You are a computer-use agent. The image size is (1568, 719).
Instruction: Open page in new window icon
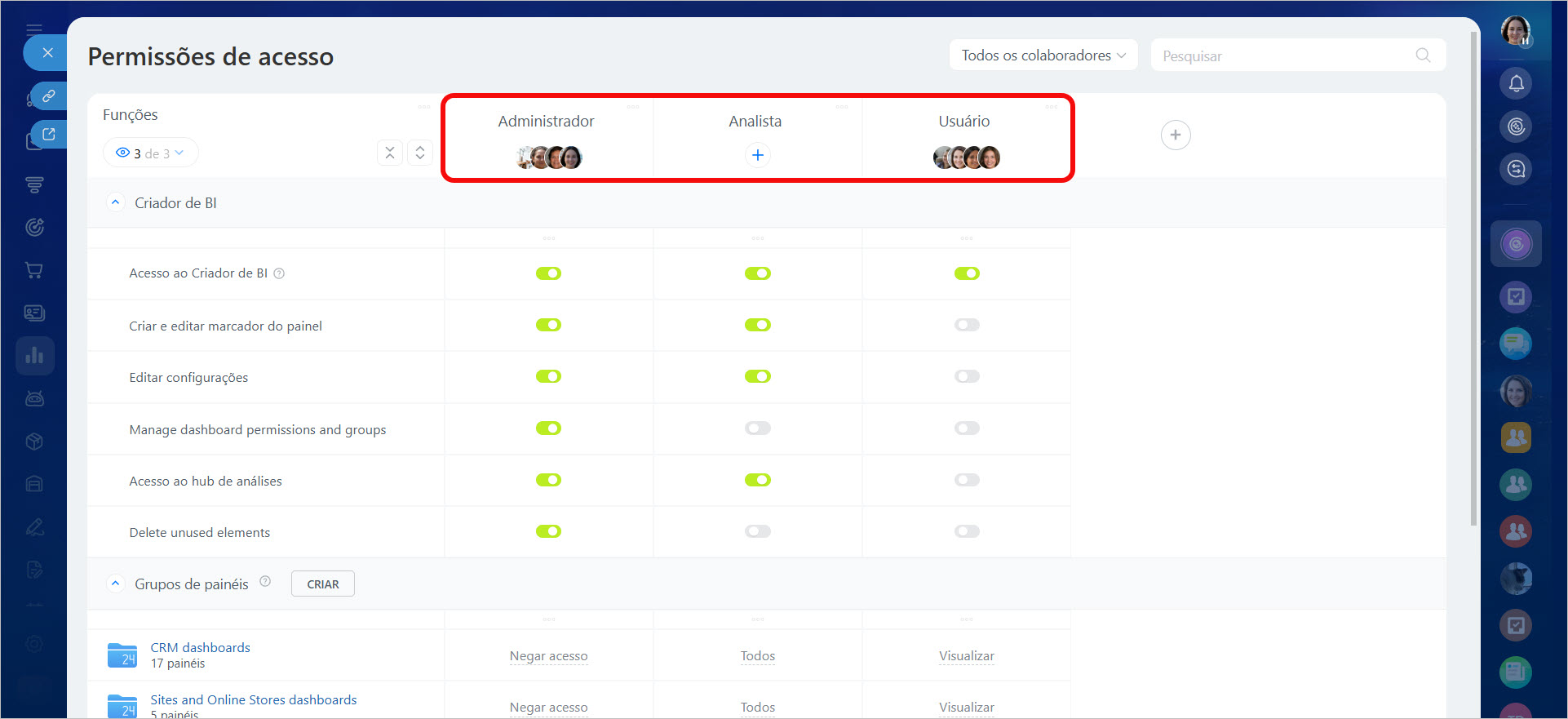click(49, 135)
